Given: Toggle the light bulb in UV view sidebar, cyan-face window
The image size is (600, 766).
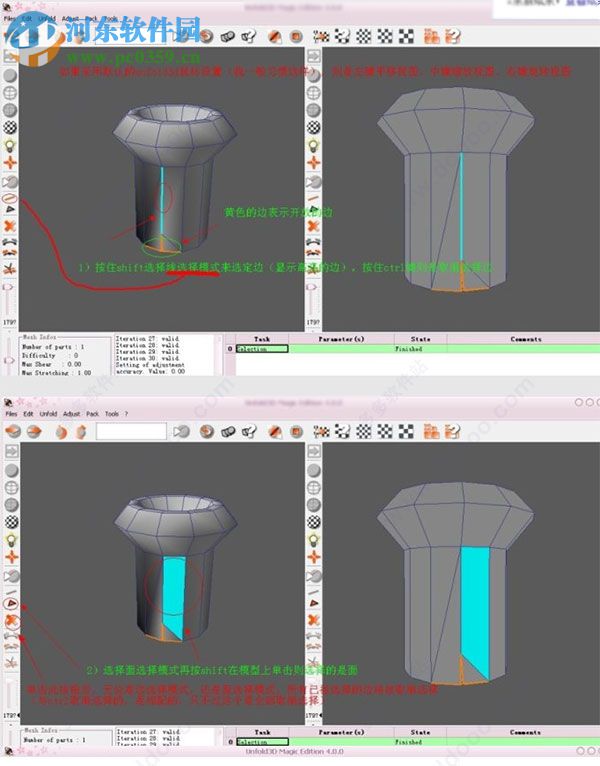Looking at the screenshot, I should point(314,539).
